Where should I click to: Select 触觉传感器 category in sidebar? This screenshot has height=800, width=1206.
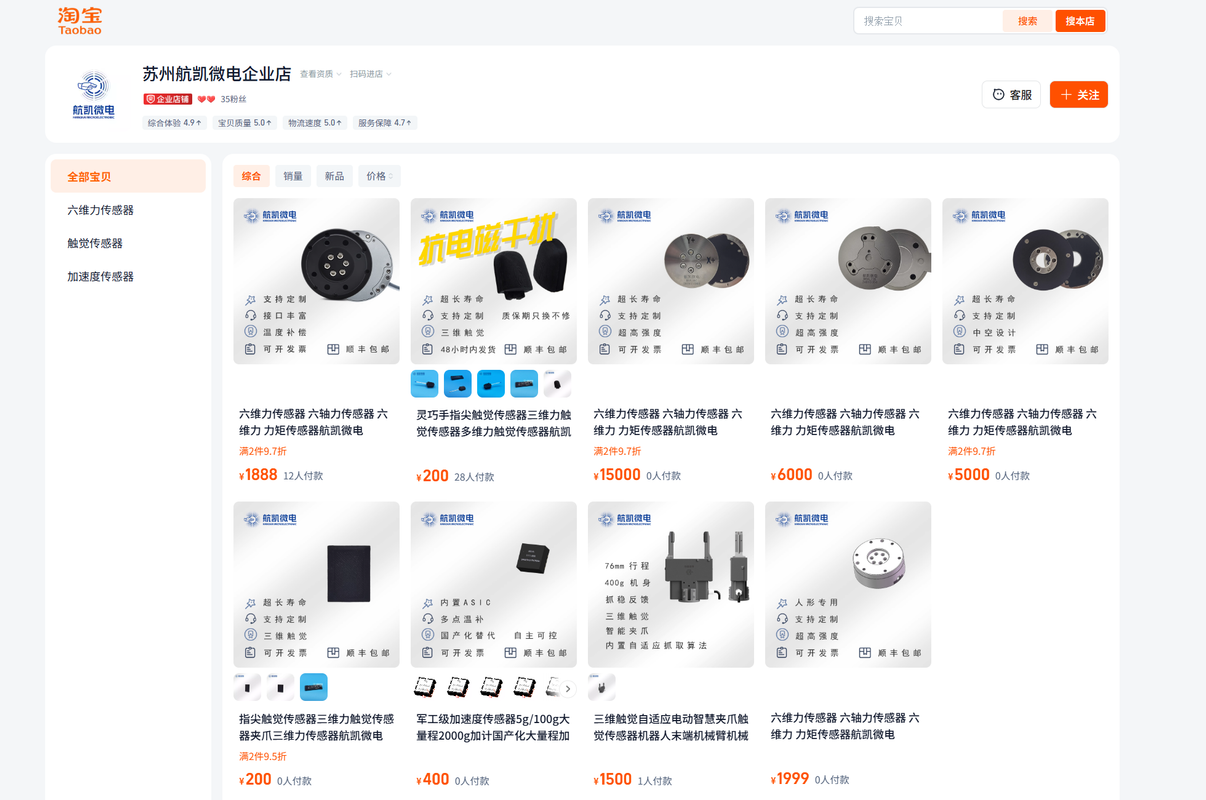(x=128, y=243)
